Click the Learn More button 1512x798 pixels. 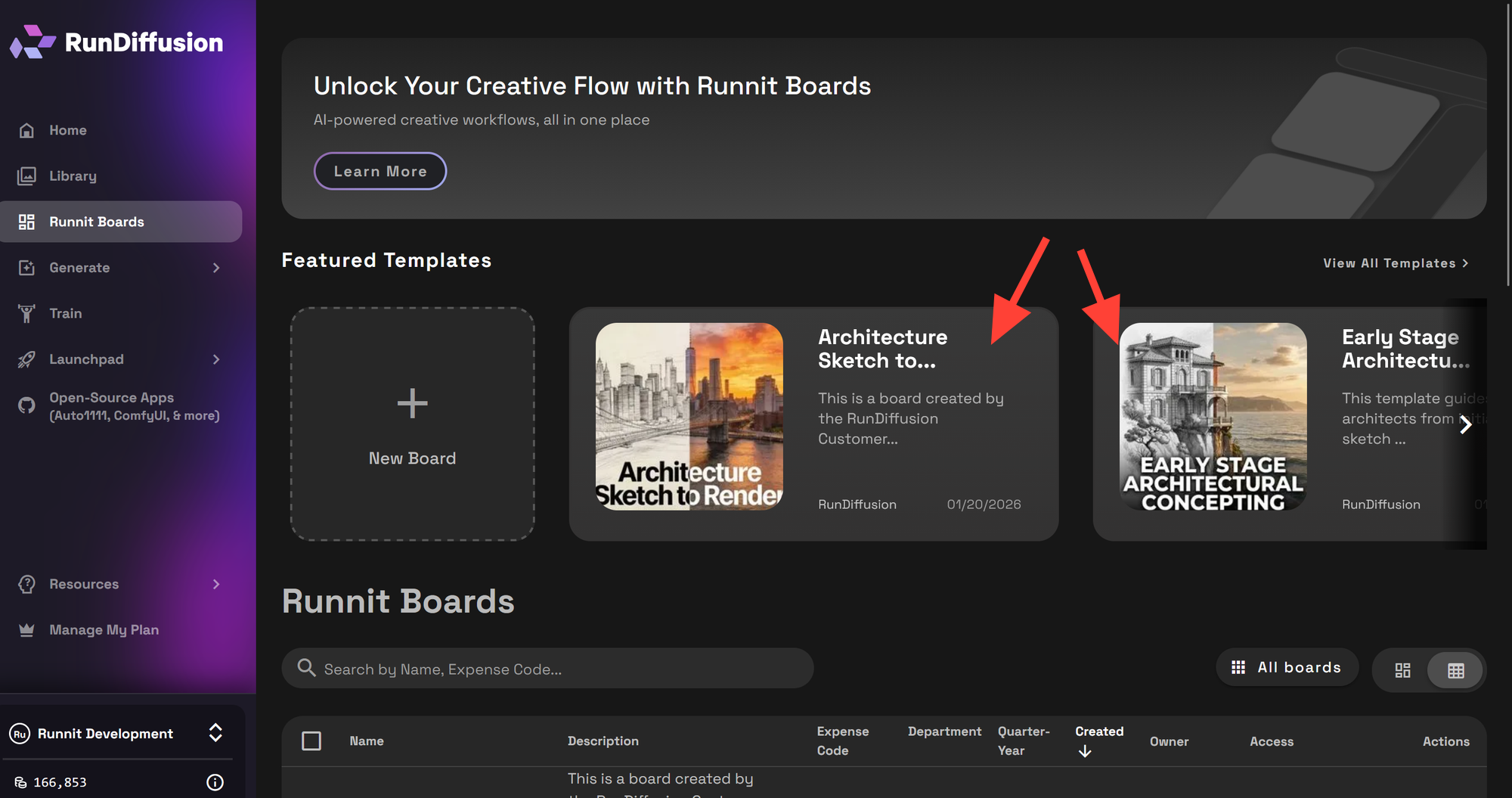point(380,171)
